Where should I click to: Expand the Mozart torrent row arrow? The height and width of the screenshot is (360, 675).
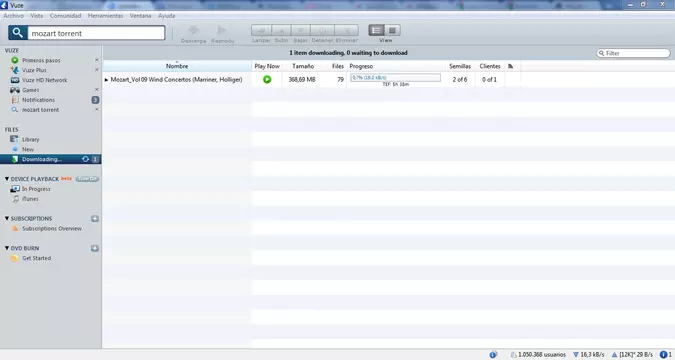(x=106, y=80)
